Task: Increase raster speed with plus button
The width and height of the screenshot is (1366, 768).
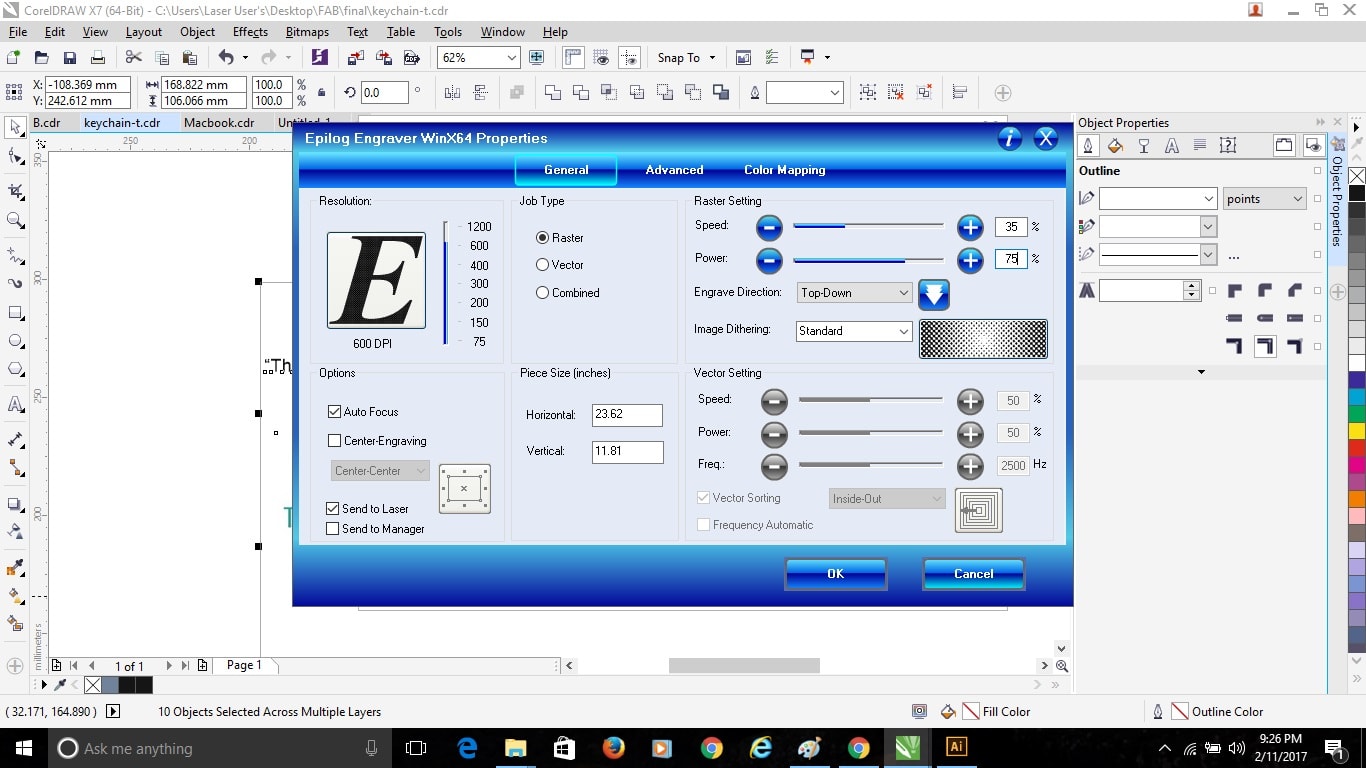Action: click(970, 227)
